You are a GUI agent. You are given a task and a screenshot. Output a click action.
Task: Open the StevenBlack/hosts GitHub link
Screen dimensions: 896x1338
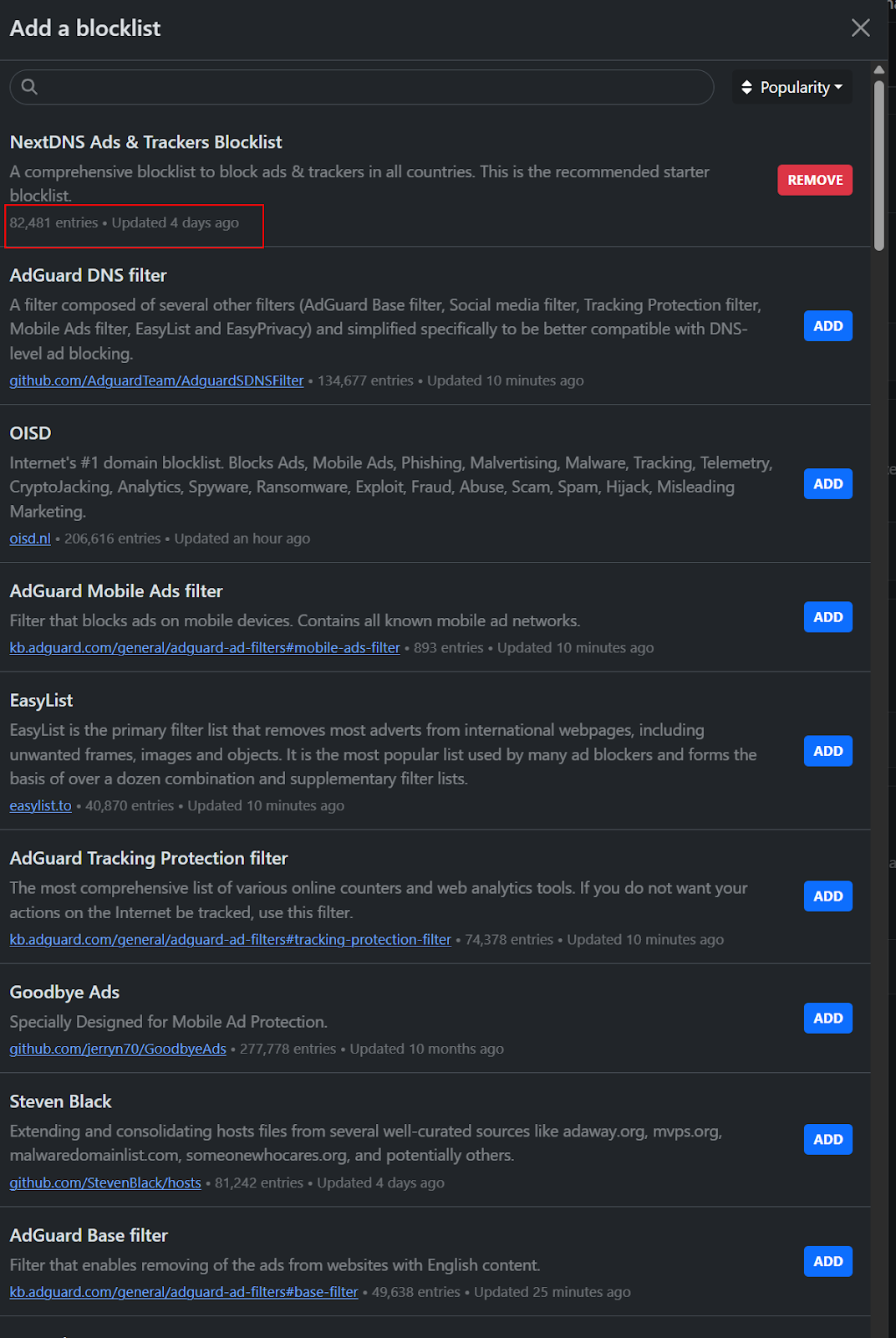(x=105, y=1183)
